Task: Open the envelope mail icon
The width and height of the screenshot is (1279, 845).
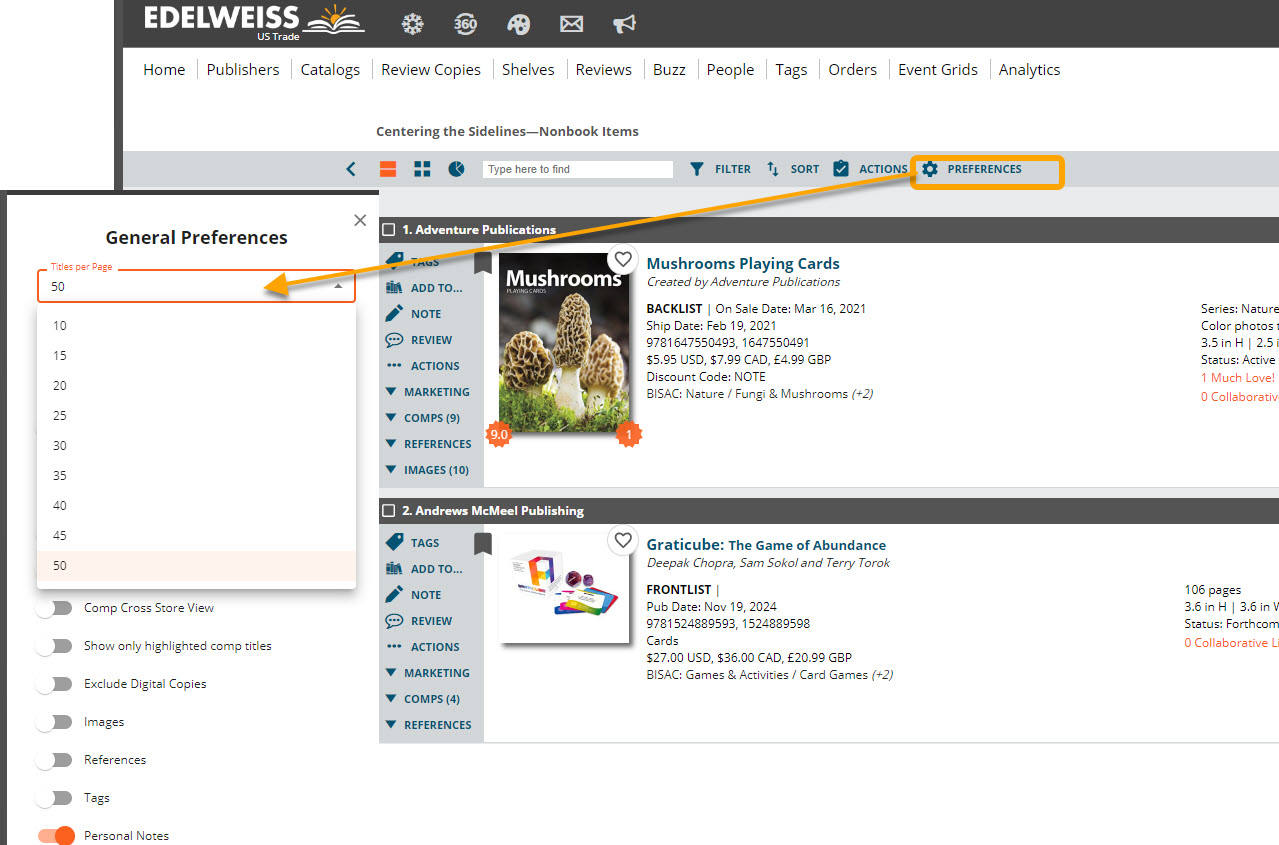Action: [571, 24]
